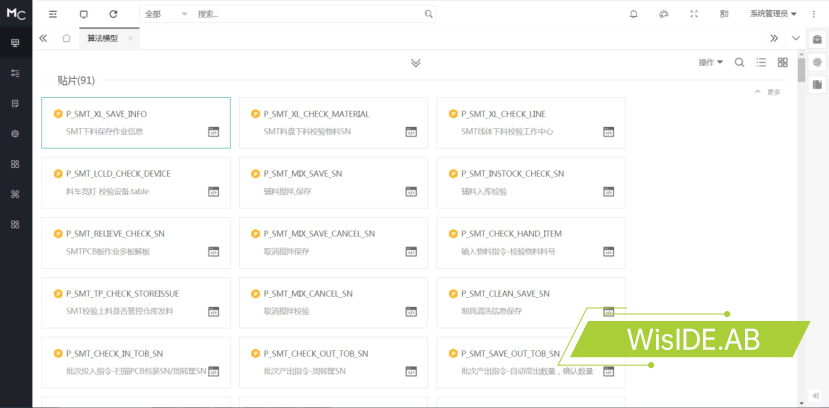Screen dimensions: 829x408
Task: Switch to grid view layout
Action: pos(783,62)
